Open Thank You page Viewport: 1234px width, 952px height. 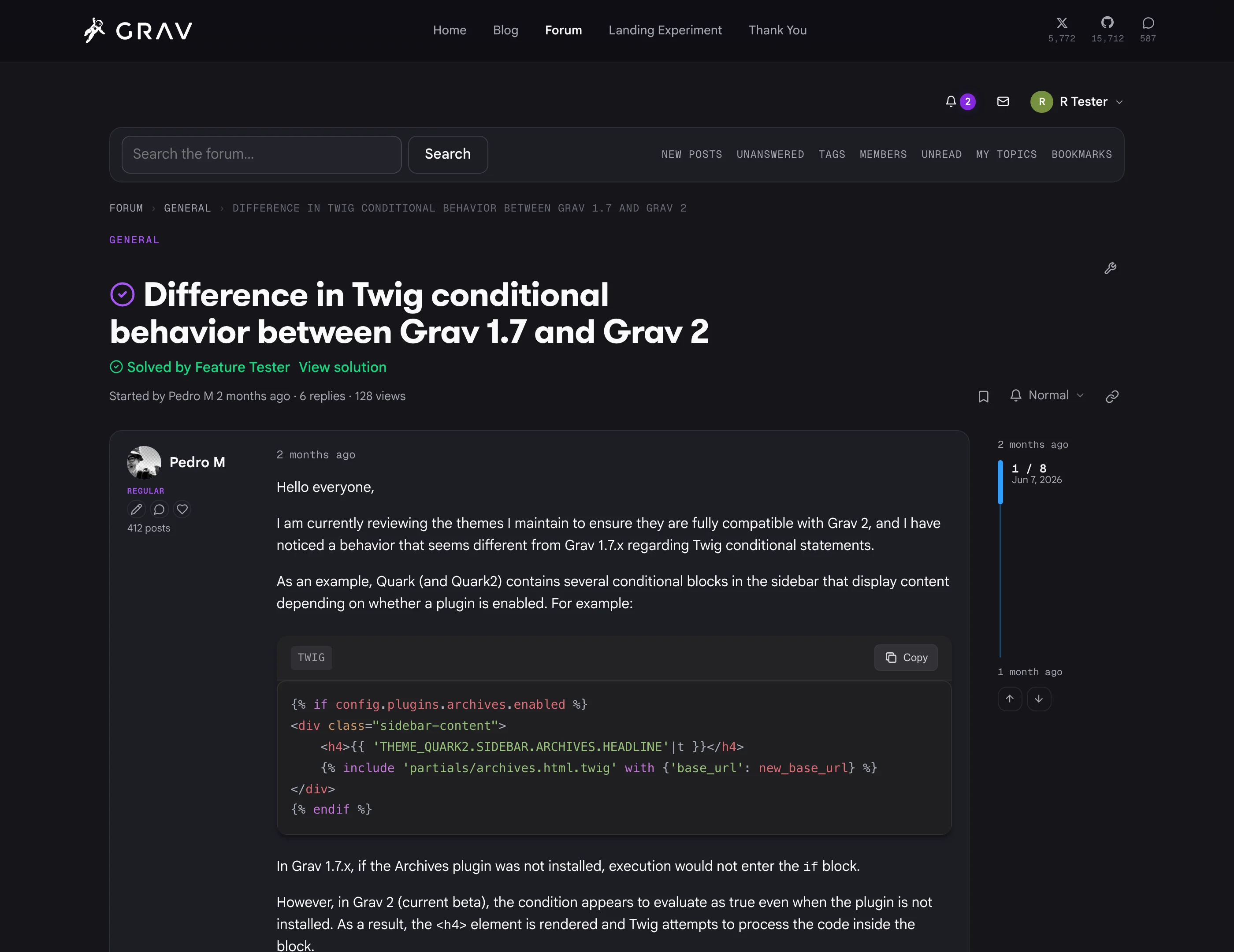pyautogui.click(x=777, y=30)
